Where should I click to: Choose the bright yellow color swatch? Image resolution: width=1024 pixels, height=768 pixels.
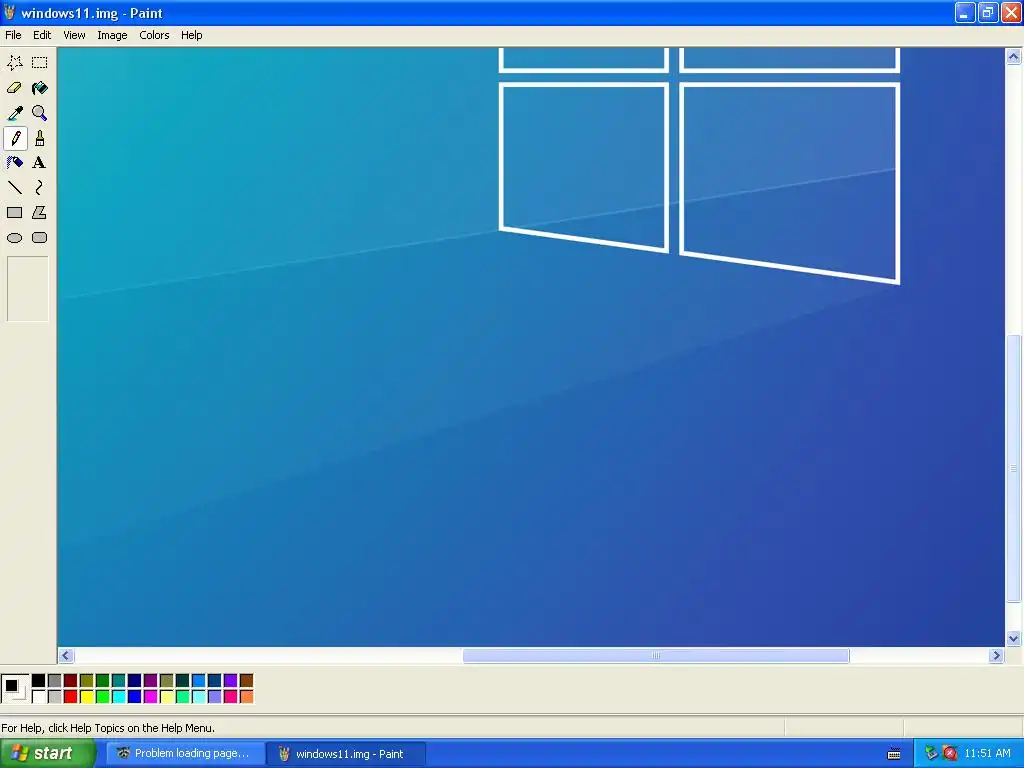pos(86,697)
